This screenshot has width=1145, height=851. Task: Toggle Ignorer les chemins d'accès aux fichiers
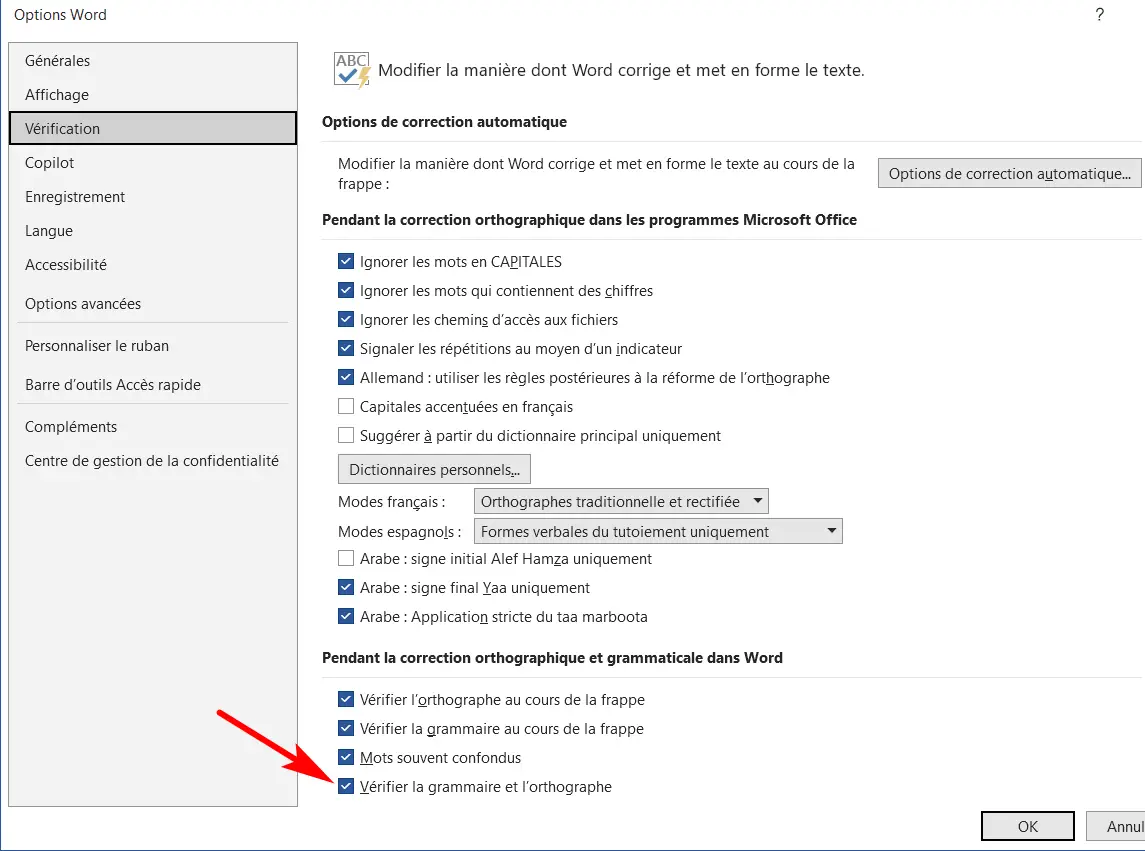346,320
